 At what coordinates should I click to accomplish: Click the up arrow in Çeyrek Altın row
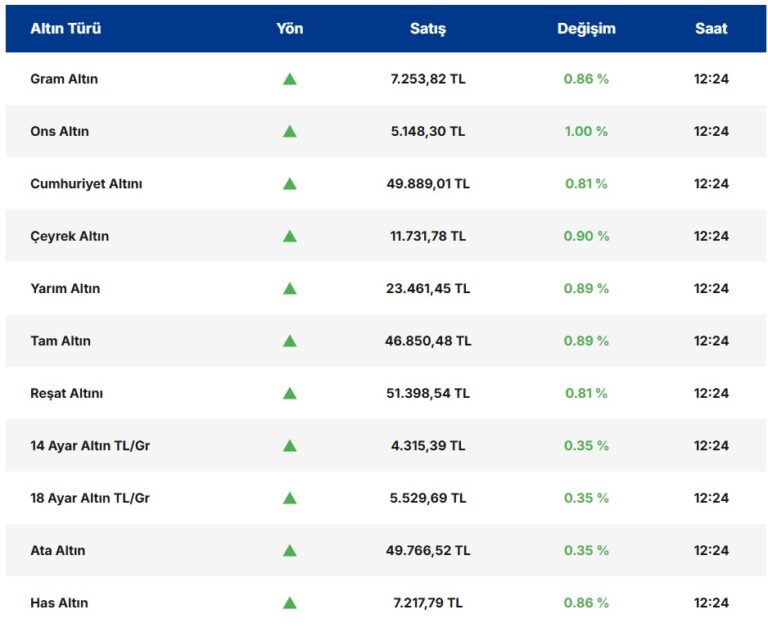[289, 236]
